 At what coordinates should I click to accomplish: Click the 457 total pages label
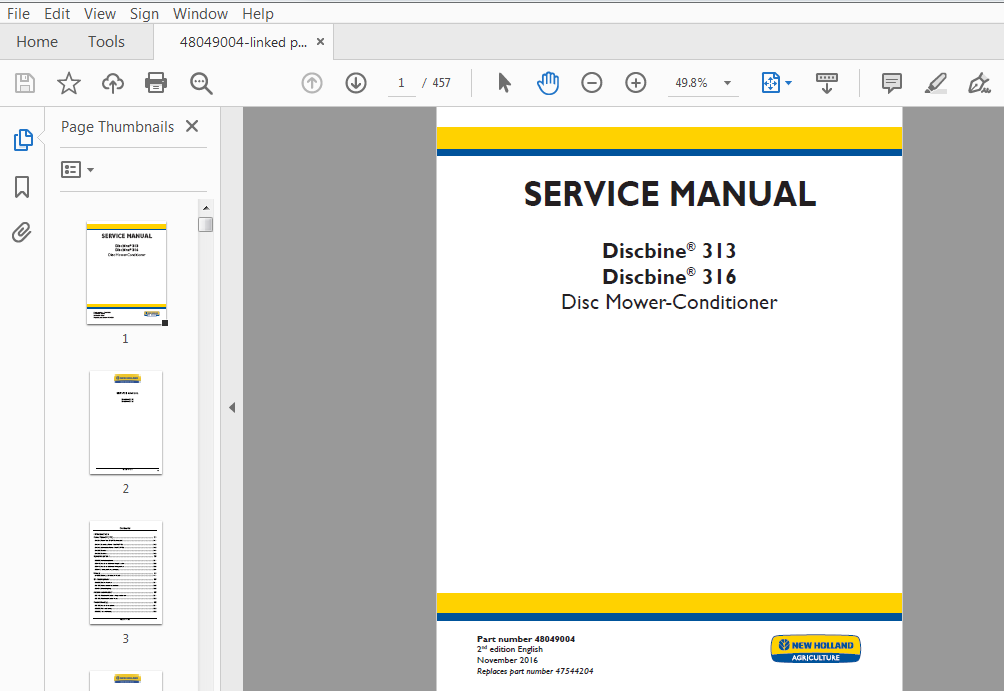tap(441, 83)
